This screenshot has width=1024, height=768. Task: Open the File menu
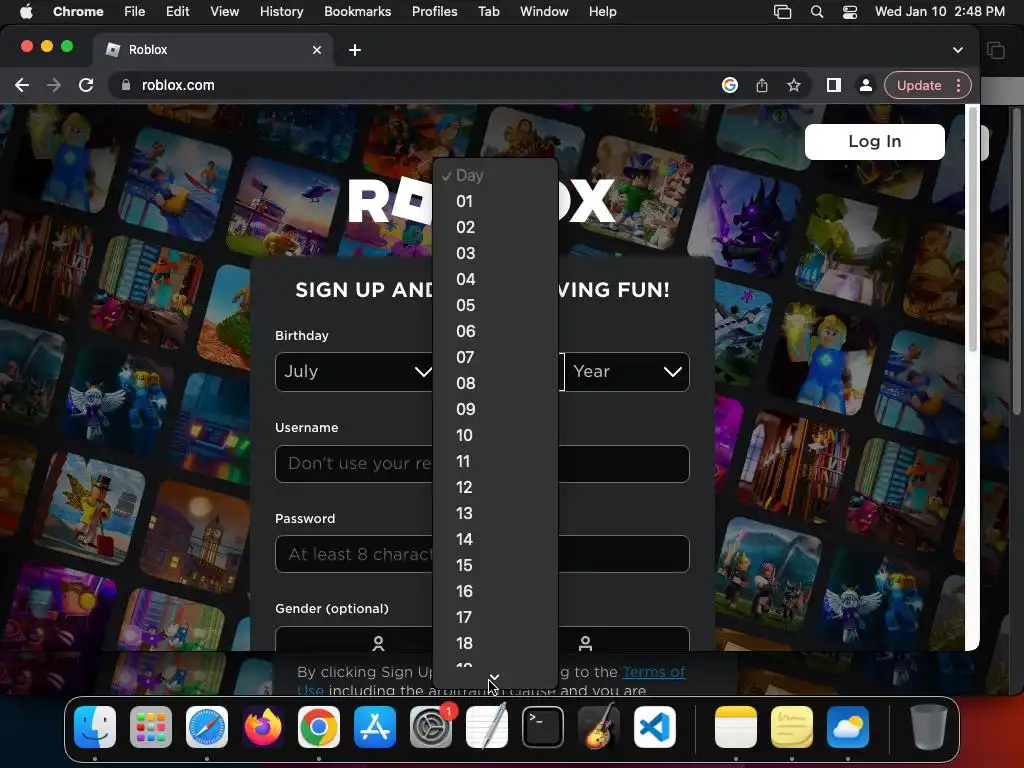135,12
